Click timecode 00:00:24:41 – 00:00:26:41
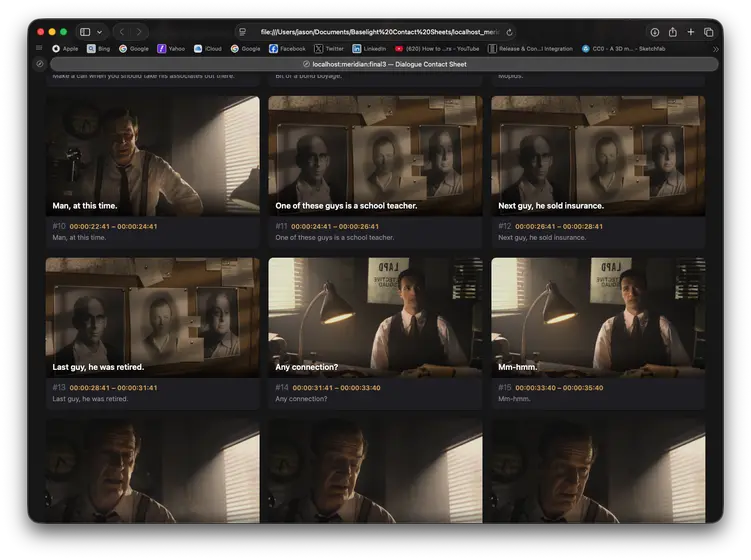This screenshot has width=751, height=560. click(x=335, y=226)
